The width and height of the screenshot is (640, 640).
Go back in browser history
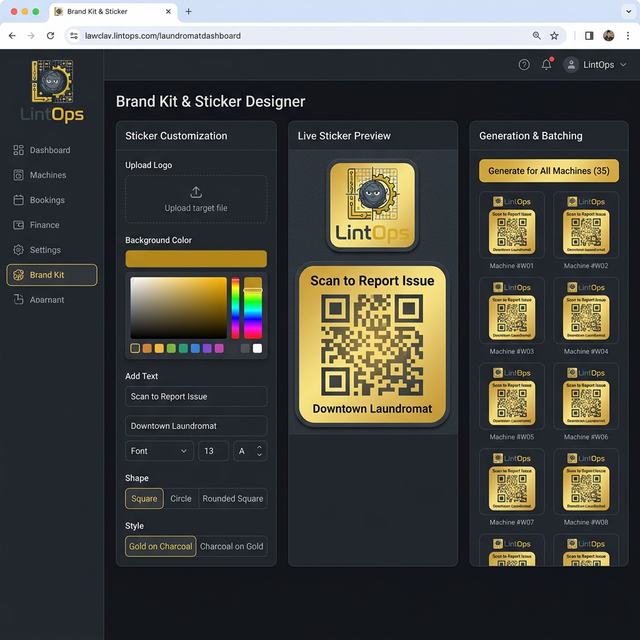coord(12,36)
